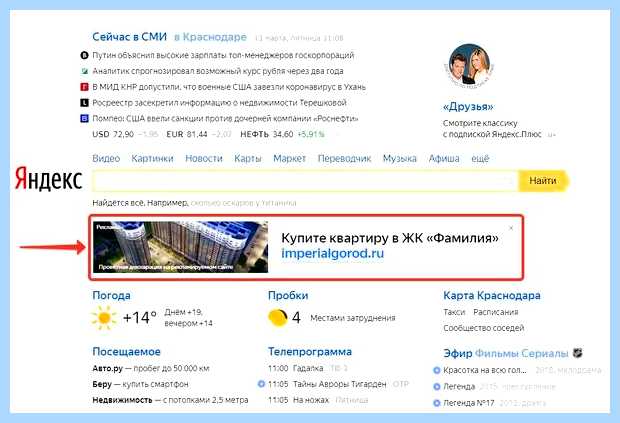Open the в Краснодаре news link
The image size is (620, 423).
click(x=210, y=37)
